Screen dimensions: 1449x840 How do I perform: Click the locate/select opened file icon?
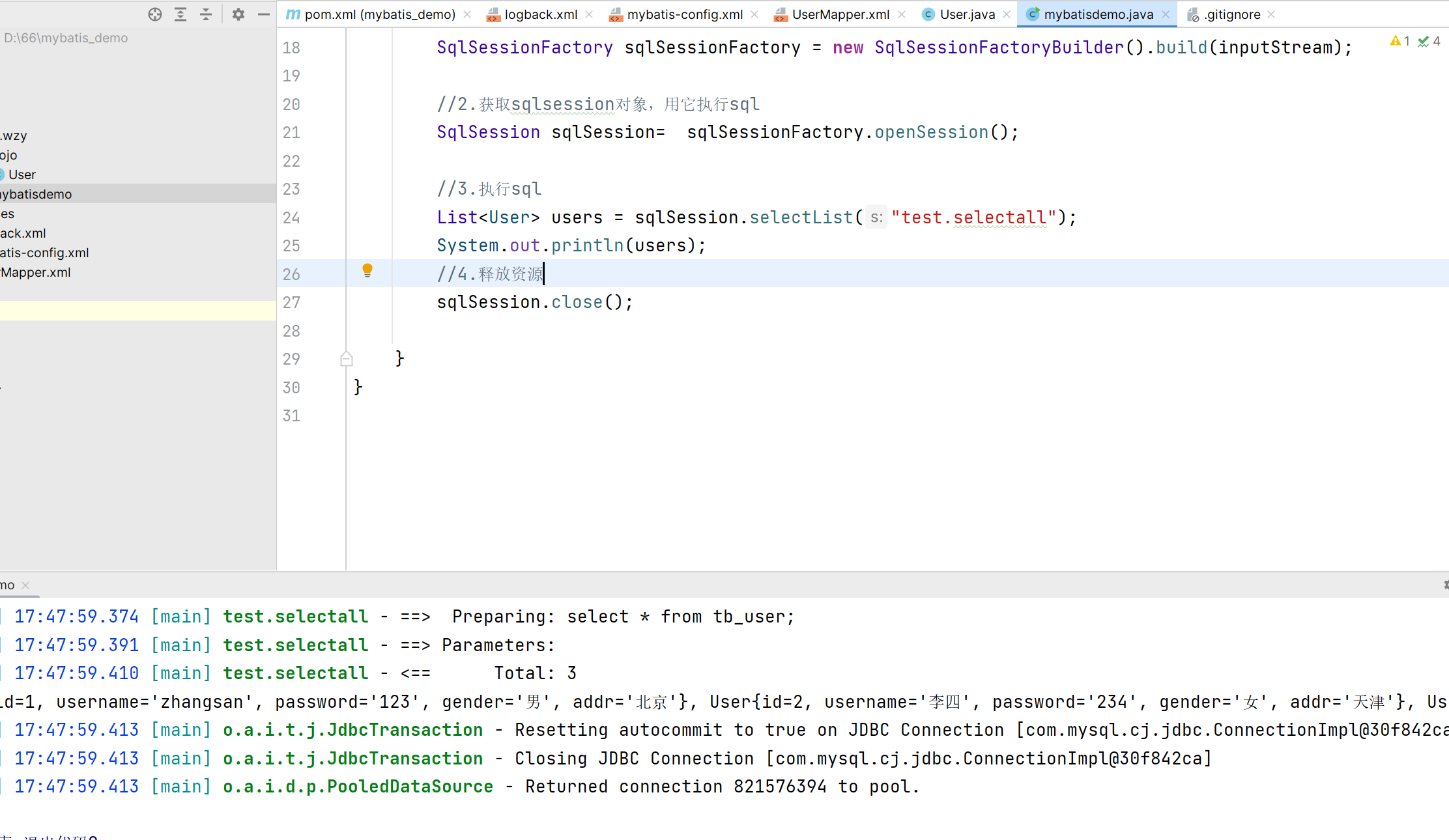click(154, 14)
